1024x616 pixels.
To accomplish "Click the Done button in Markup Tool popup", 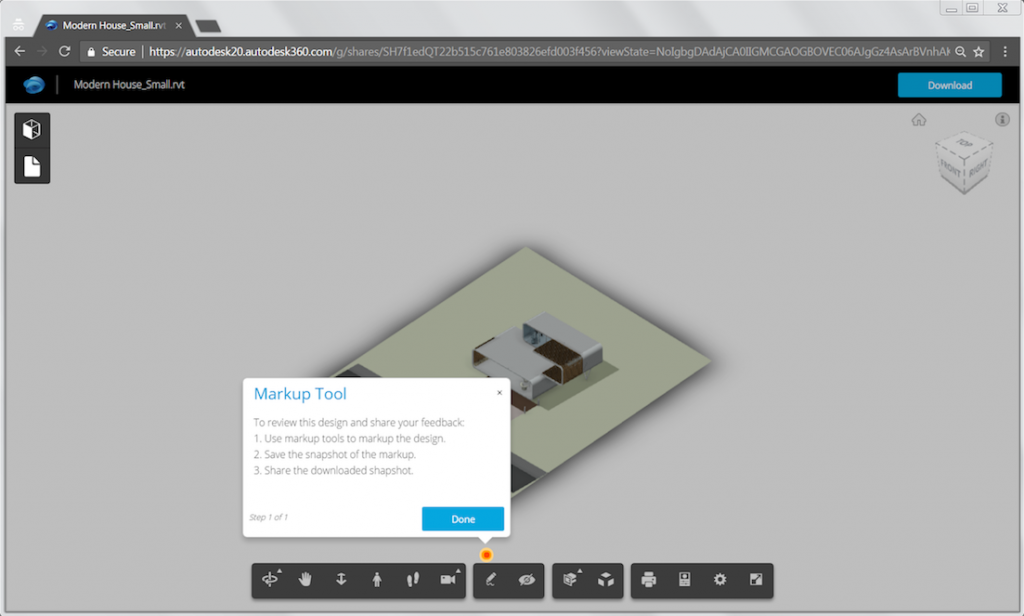I will 463,519.
